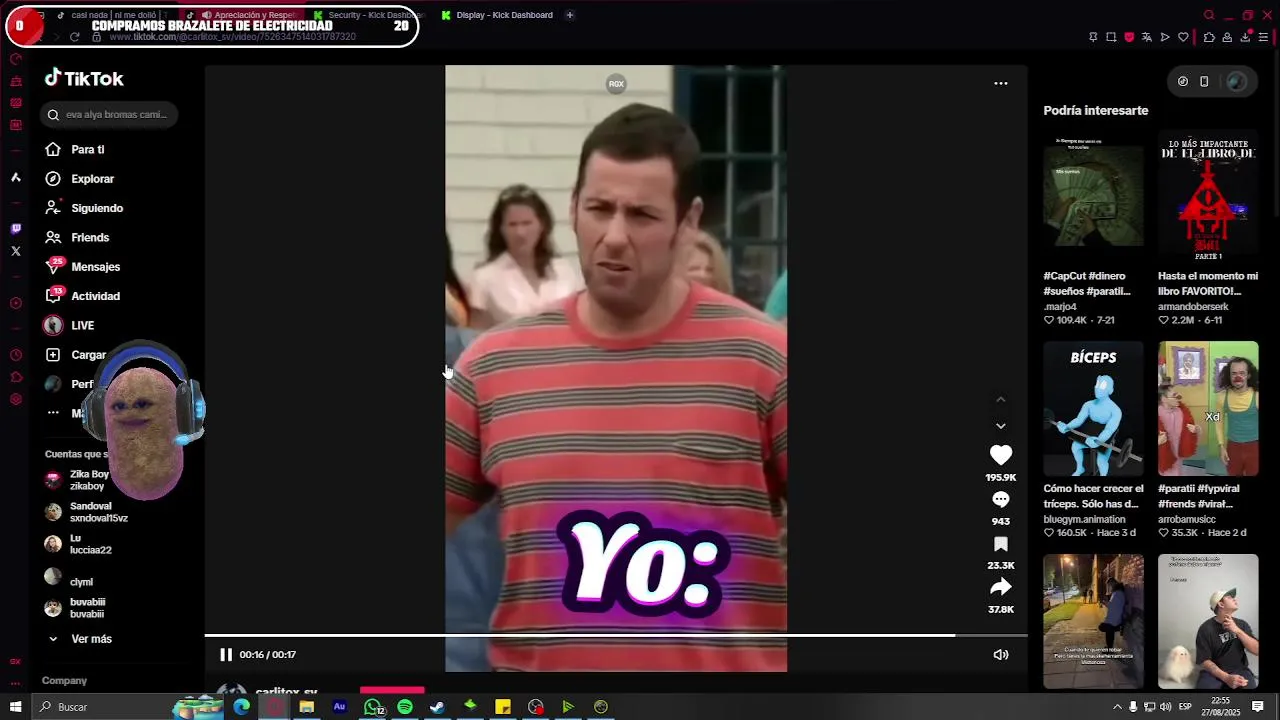Viewport: 1280px width, 720px height.
Task: Toggle the ad blocker shield icon
Action: 1129,37
